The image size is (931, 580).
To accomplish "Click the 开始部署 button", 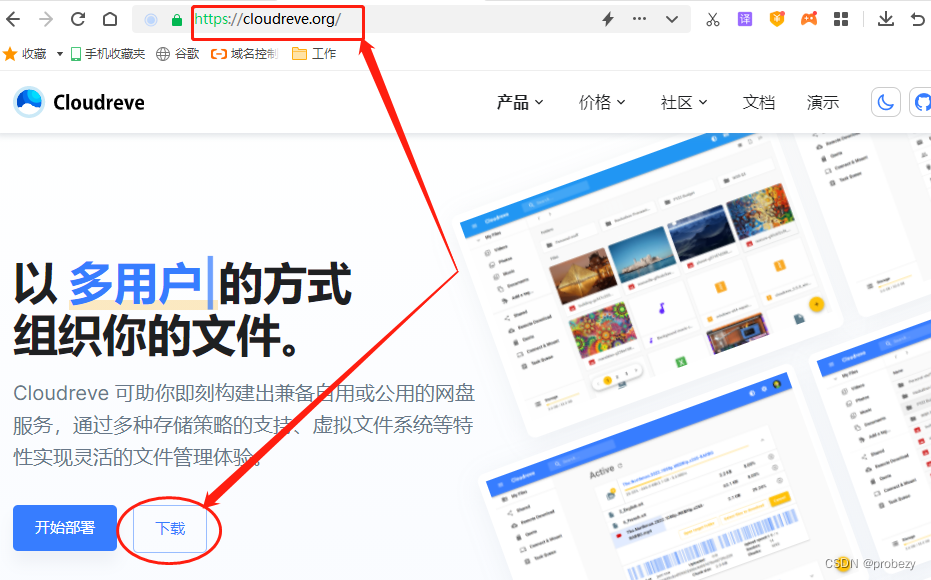I will point(64,528).
